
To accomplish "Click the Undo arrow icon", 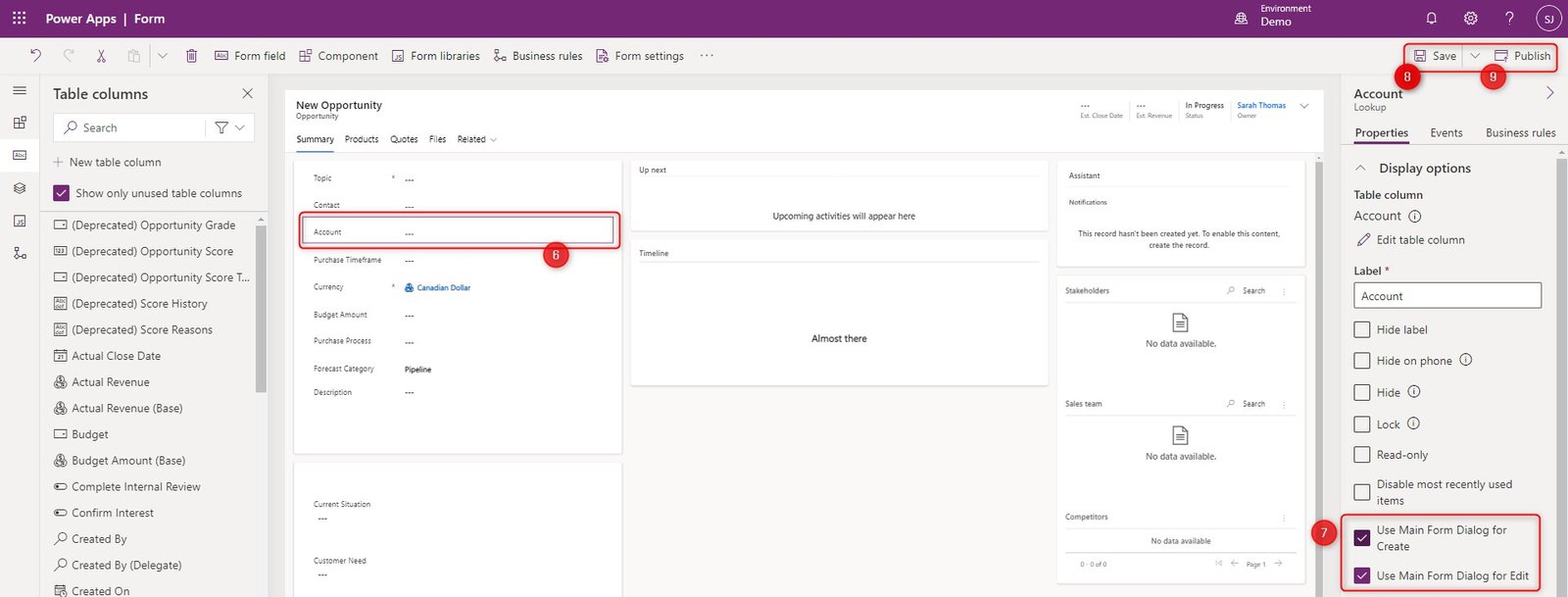I will coord(36,56).
